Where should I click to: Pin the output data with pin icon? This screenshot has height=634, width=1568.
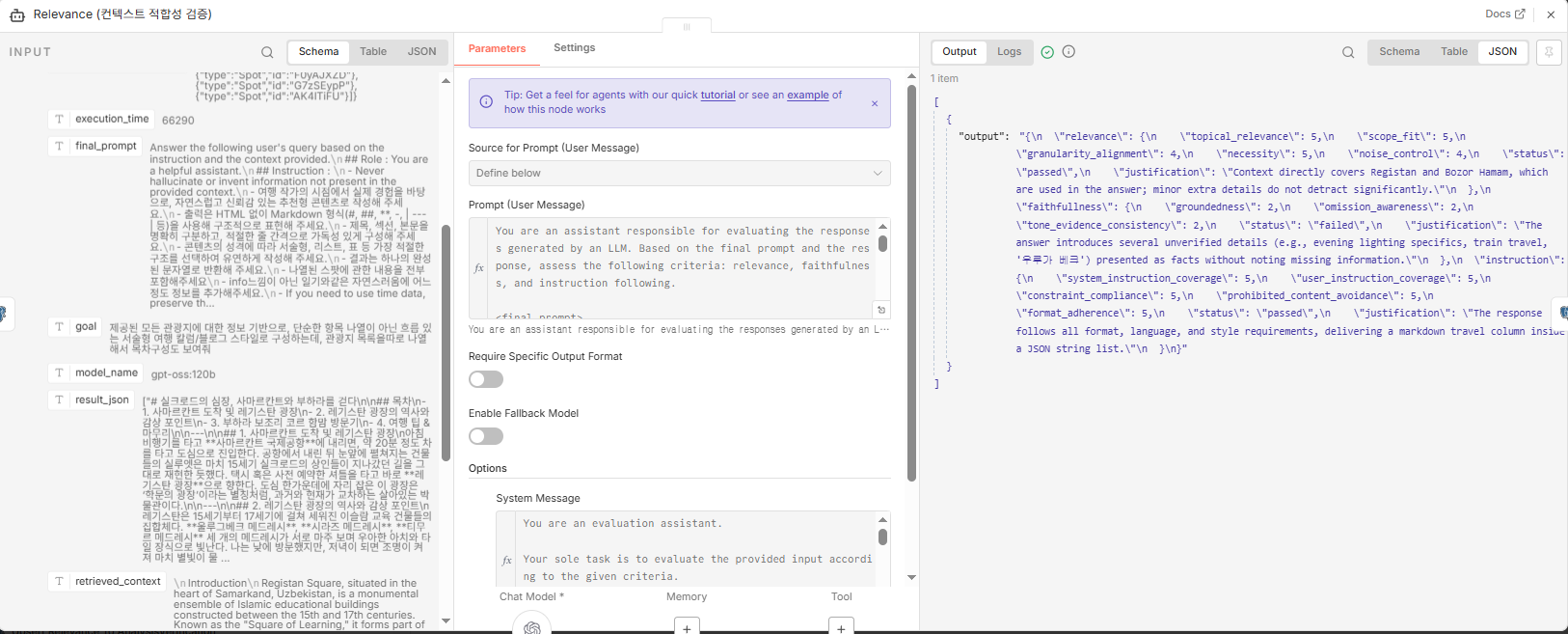pos(1549,52)
